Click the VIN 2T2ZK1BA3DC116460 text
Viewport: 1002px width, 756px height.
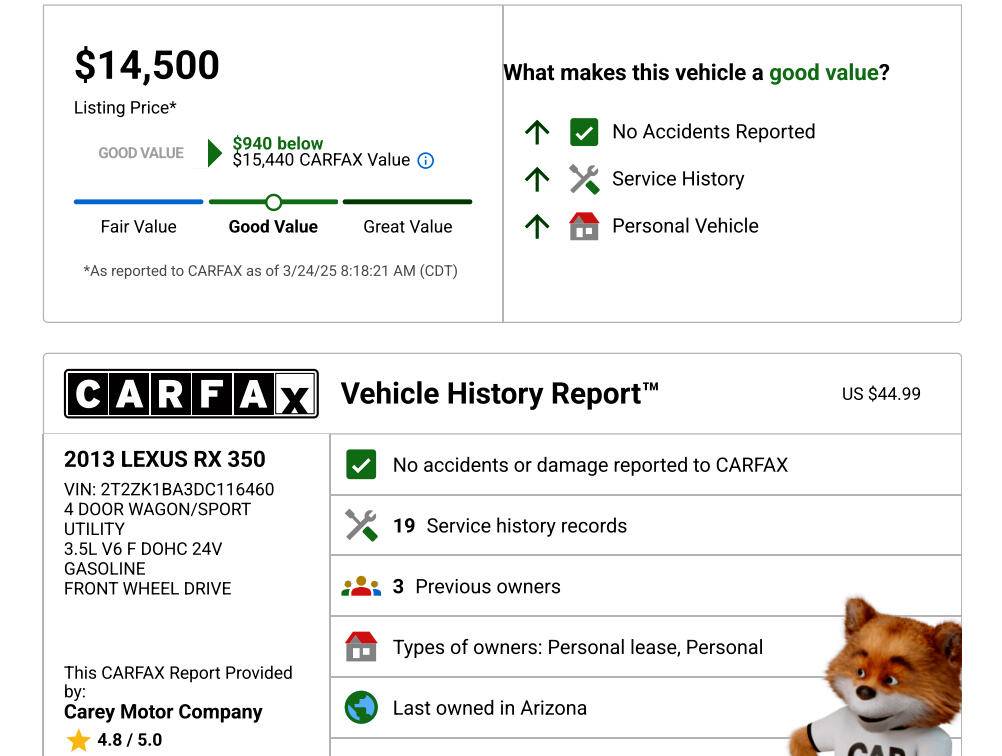[169, 490]
